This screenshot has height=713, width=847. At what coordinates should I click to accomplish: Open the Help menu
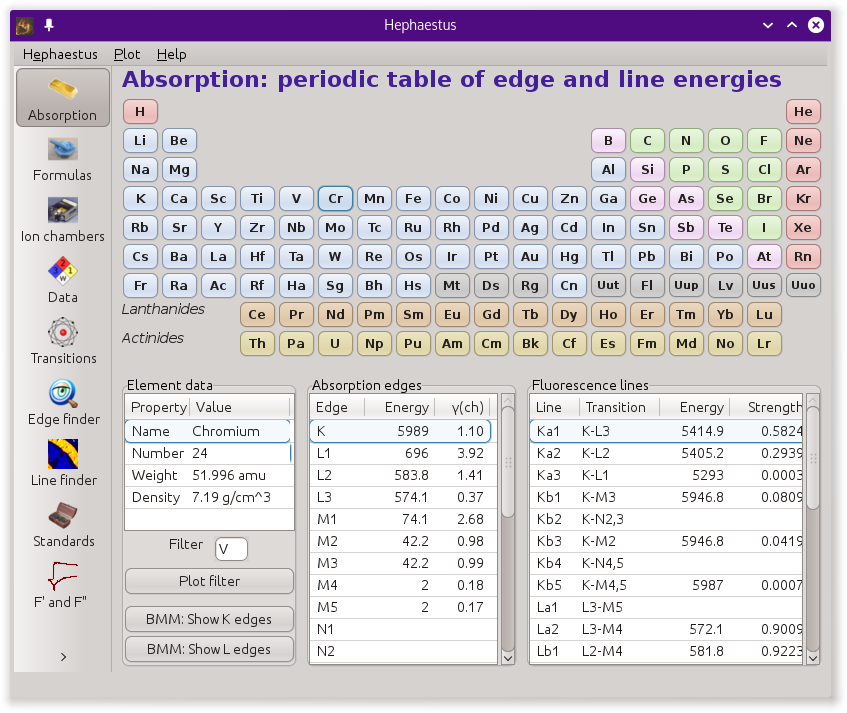pyautogui.click(x=171, y=54)
